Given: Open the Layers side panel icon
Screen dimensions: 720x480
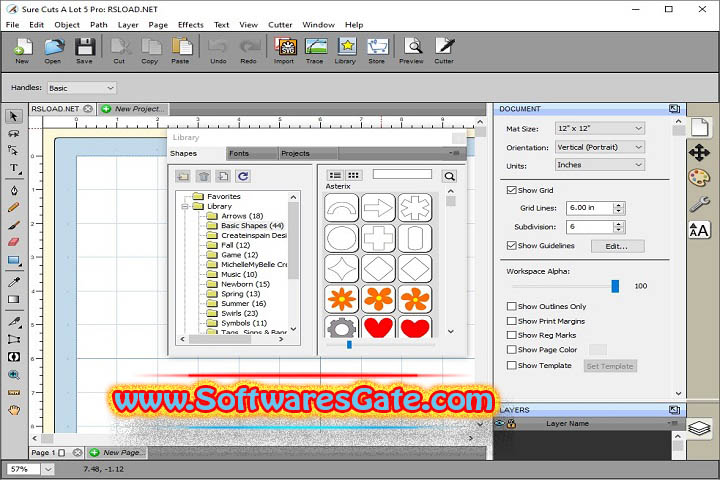Looking at the screenshot, I should tap(699, 428).
